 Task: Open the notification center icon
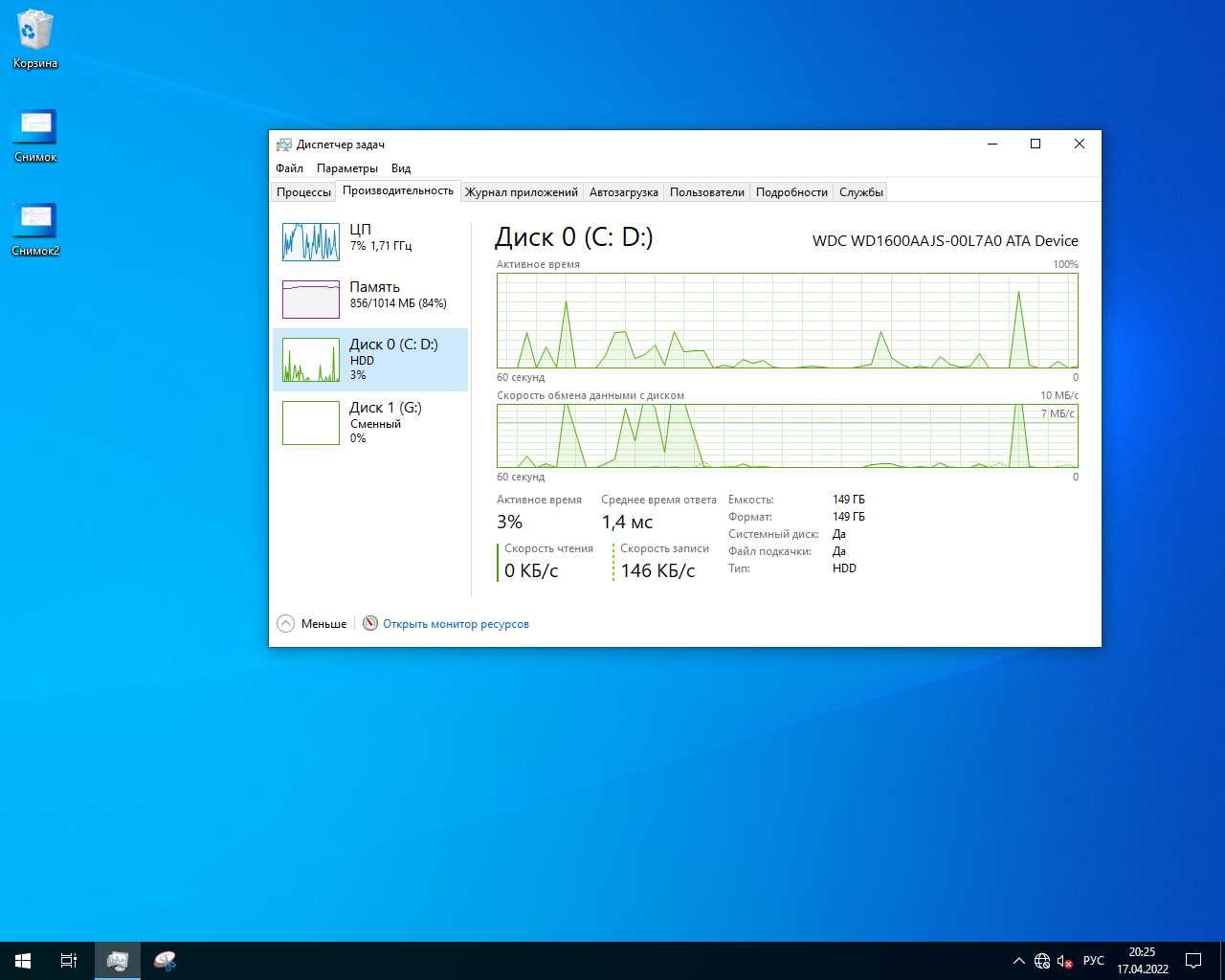[1193, 961]
